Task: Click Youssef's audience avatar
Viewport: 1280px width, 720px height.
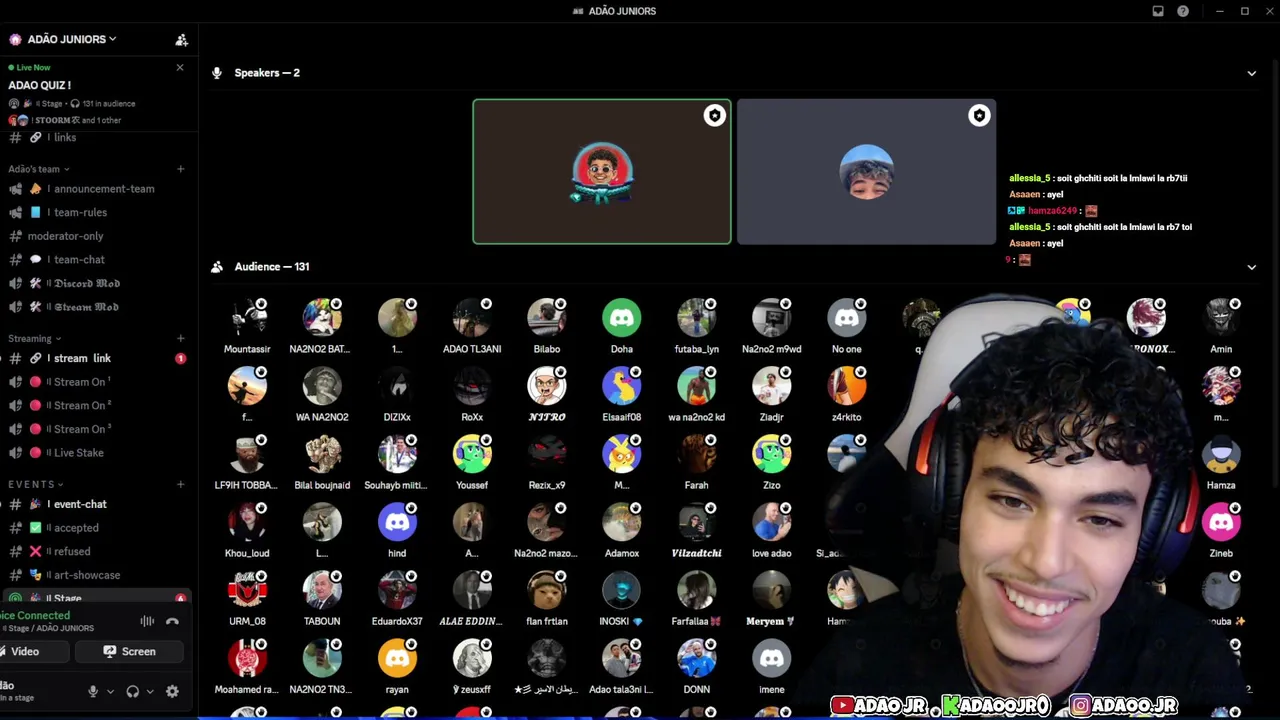Action: click(x=472, y=454)
